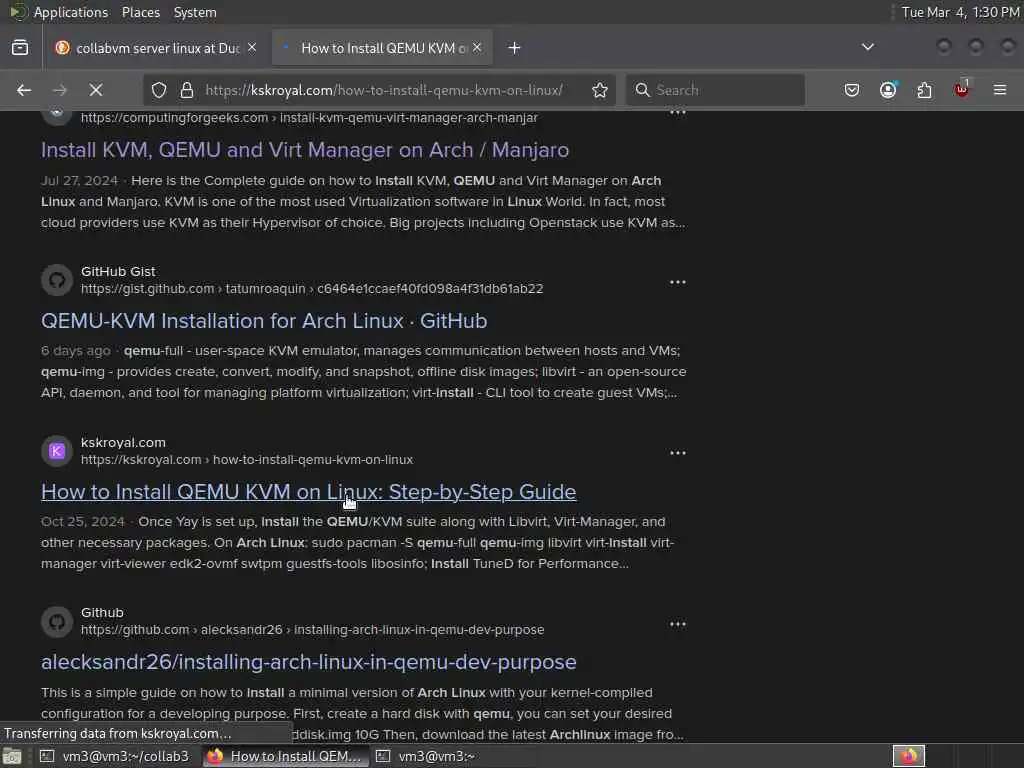Click the padlock site security icon
This screenshot has width=1024, height=768.
(187, 90)
